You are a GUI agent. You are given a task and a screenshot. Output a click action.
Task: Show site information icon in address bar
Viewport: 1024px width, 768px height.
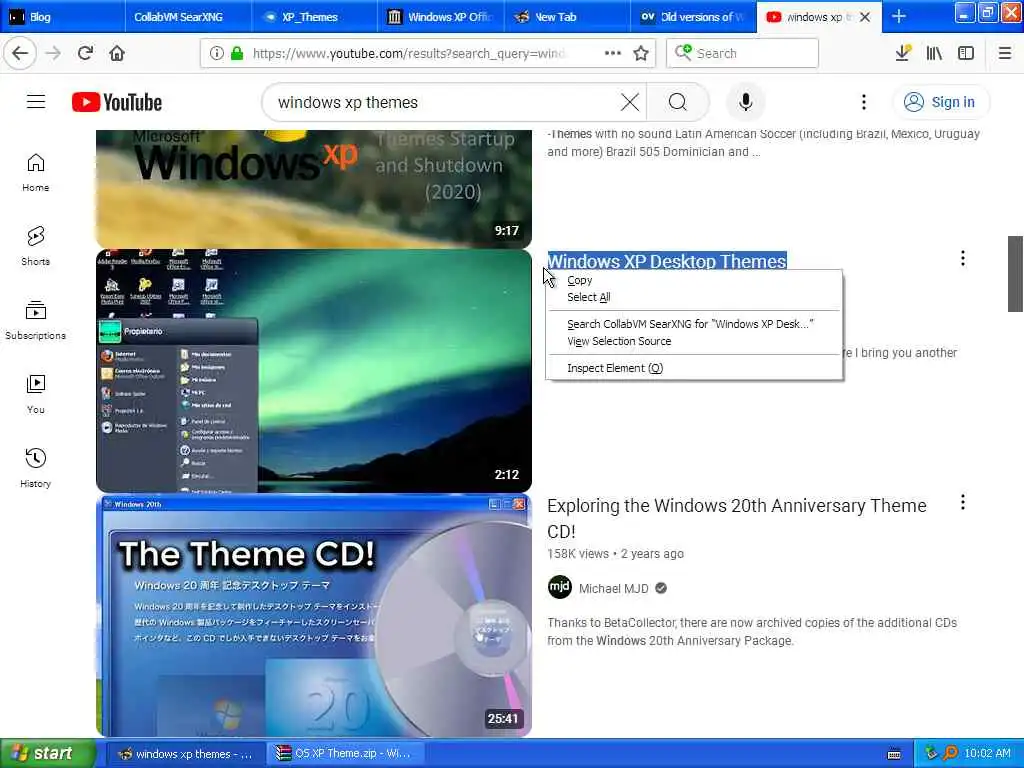click(x=216, y=54)
